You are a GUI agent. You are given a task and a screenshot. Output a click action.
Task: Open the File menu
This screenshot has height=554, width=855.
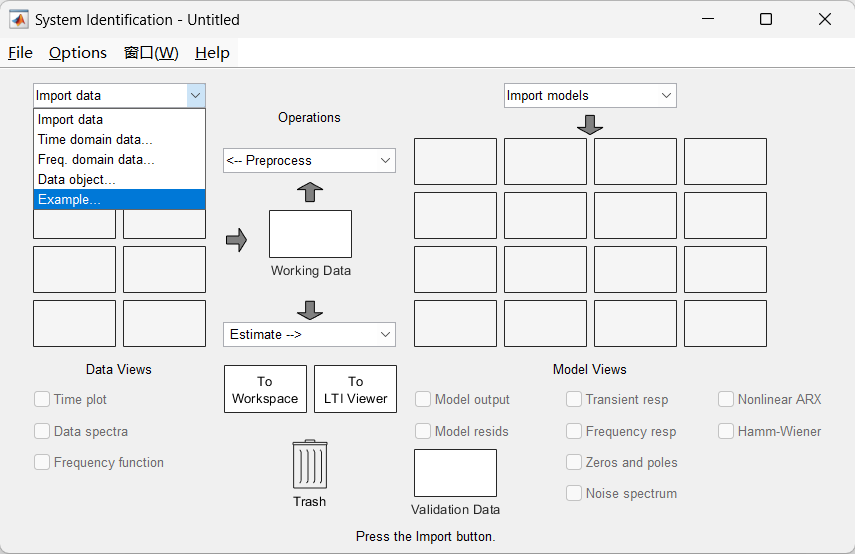[x=20, y=53]
